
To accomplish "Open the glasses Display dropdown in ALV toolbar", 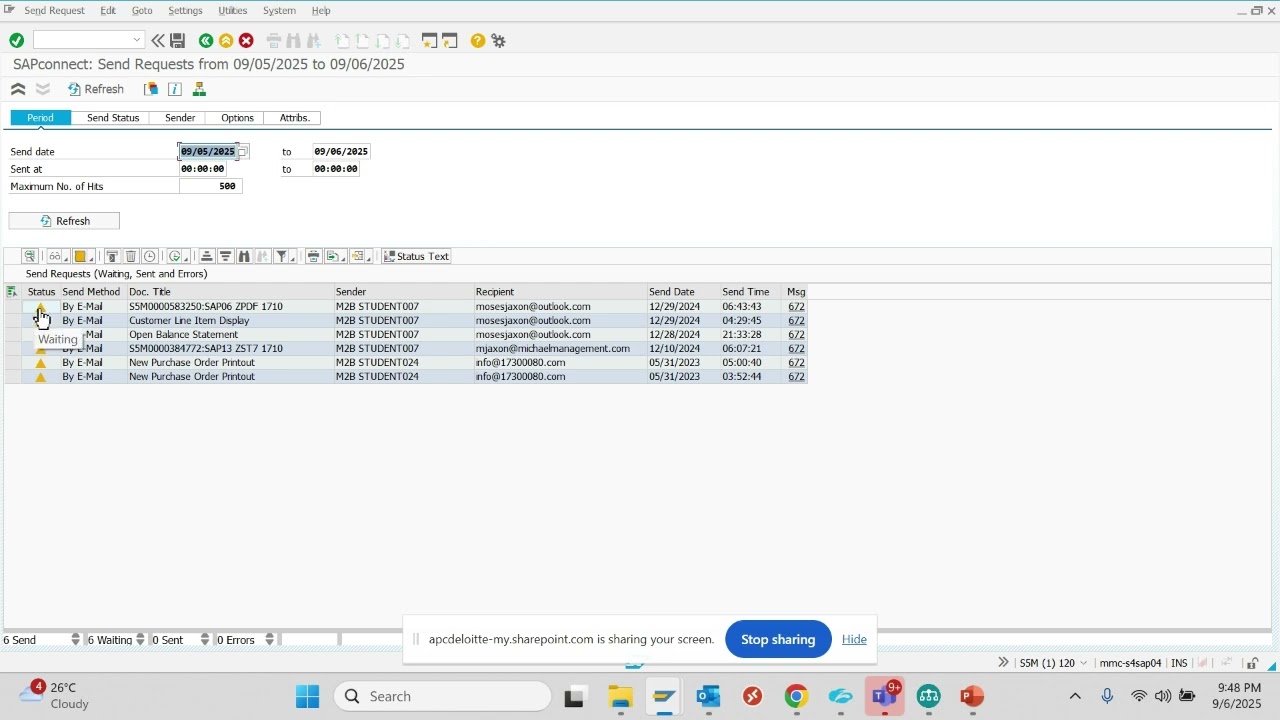I will [57, 256].
